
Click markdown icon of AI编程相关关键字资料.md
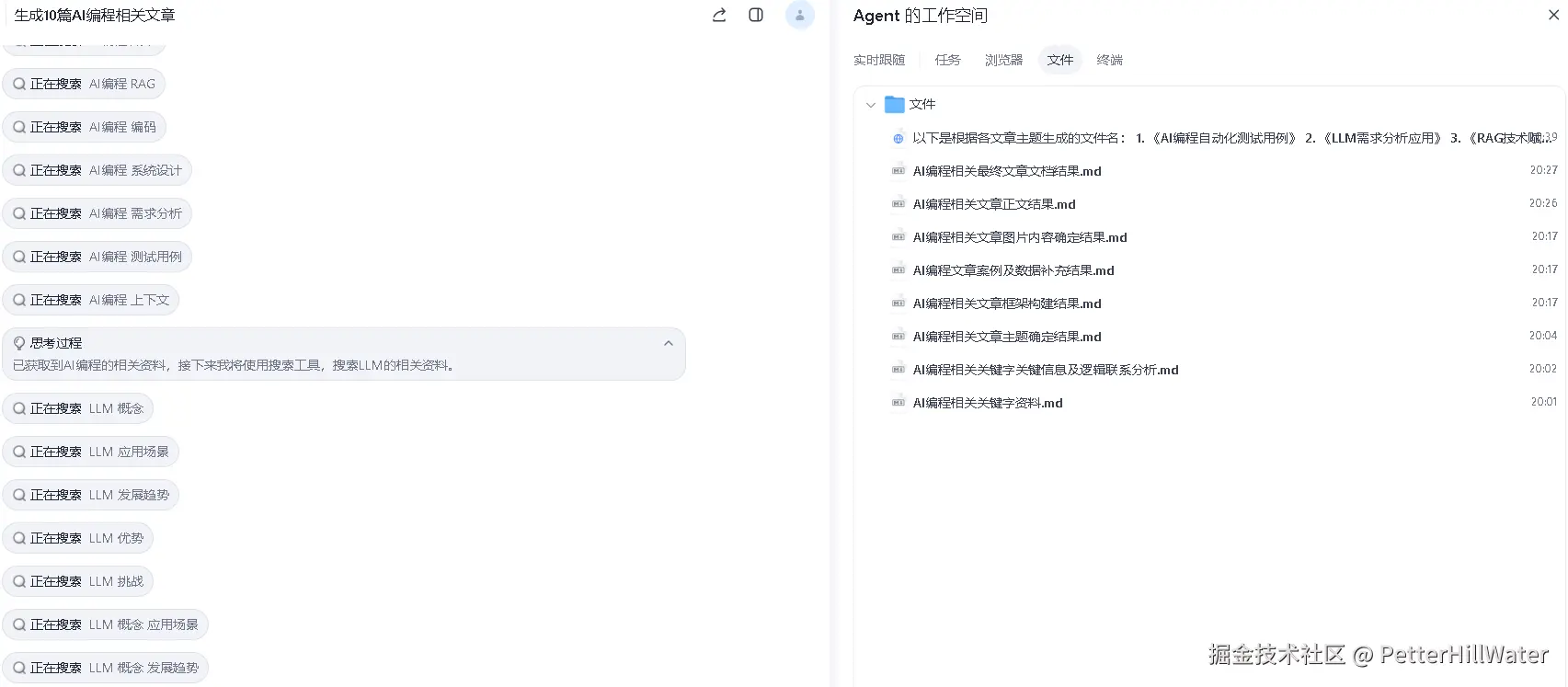coord(898,403)
